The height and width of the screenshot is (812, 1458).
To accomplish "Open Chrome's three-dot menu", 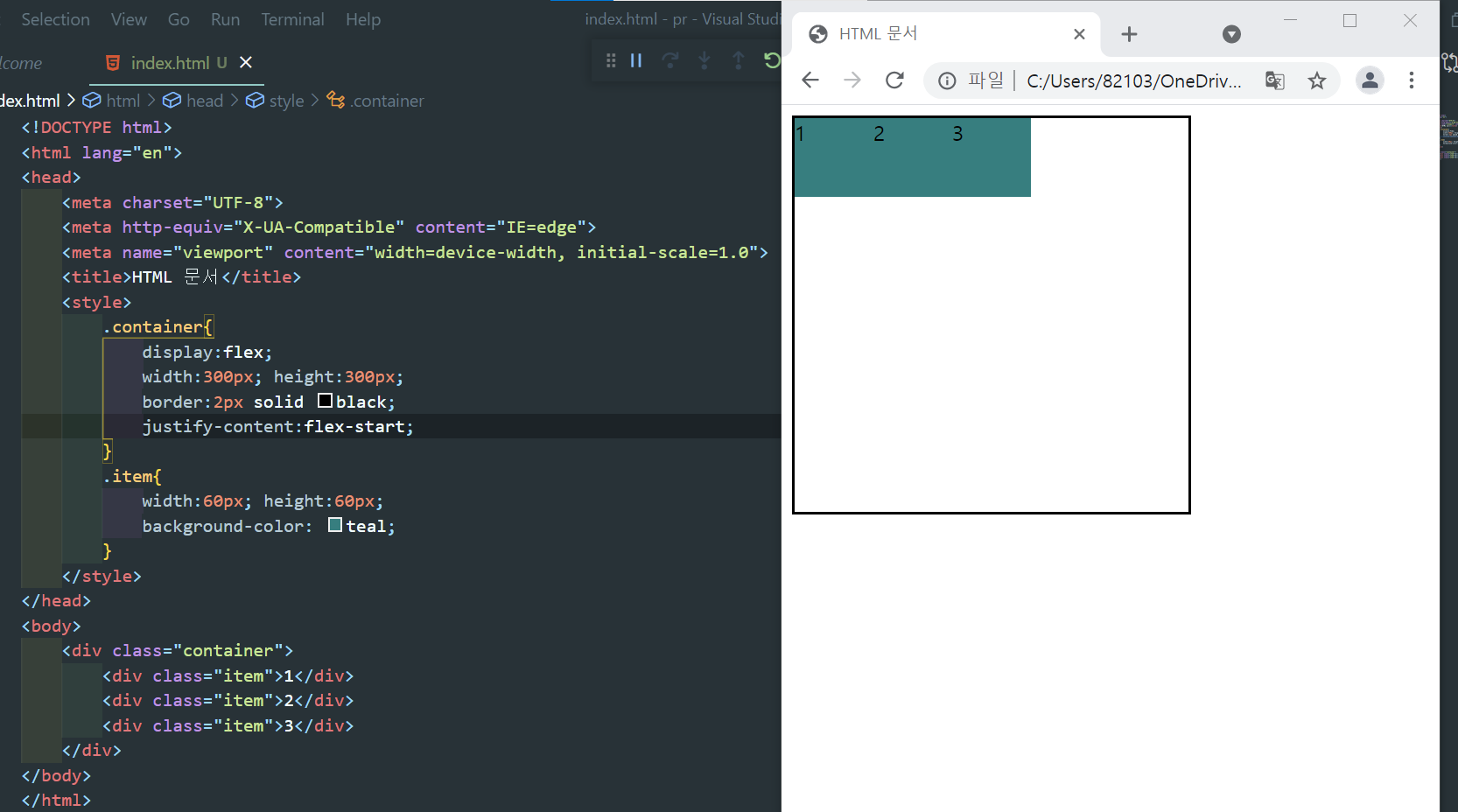I will click(1412, 80).
